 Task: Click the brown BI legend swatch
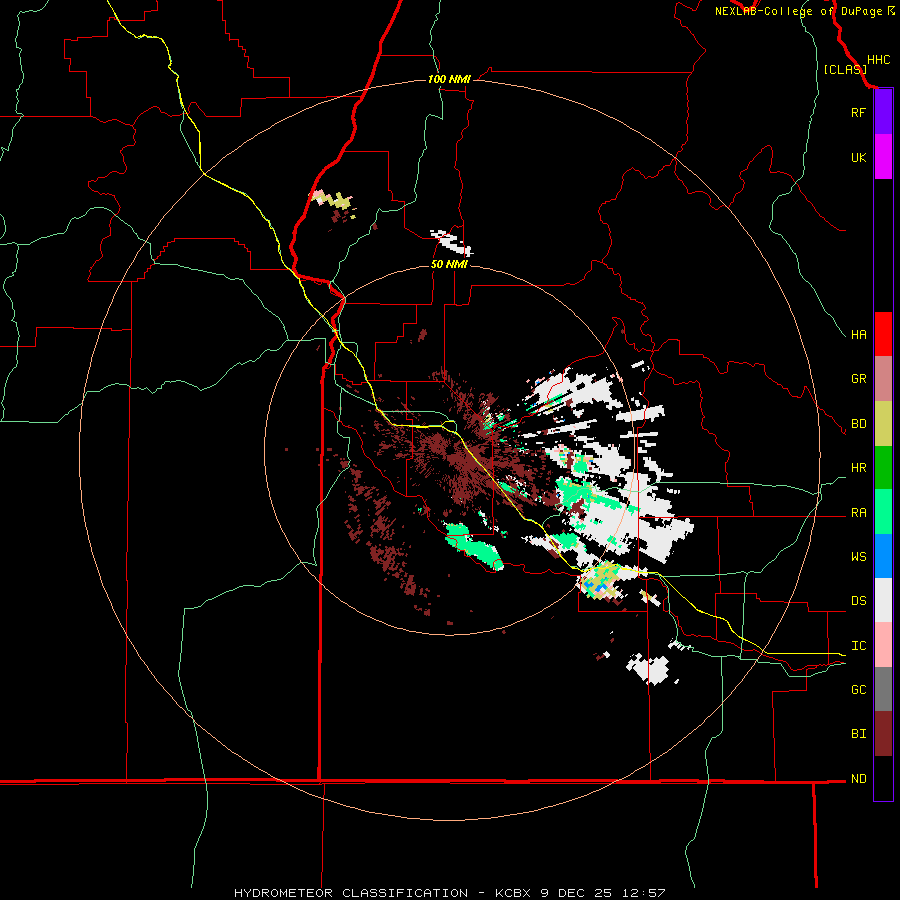883,734
